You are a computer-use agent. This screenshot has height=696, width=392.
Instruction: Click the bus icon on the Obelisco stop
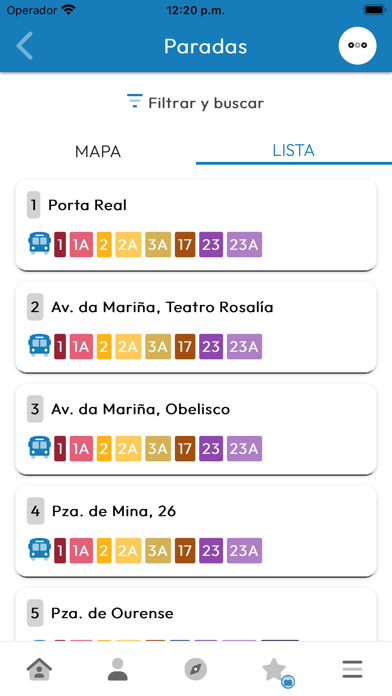(x=40, y=448)
